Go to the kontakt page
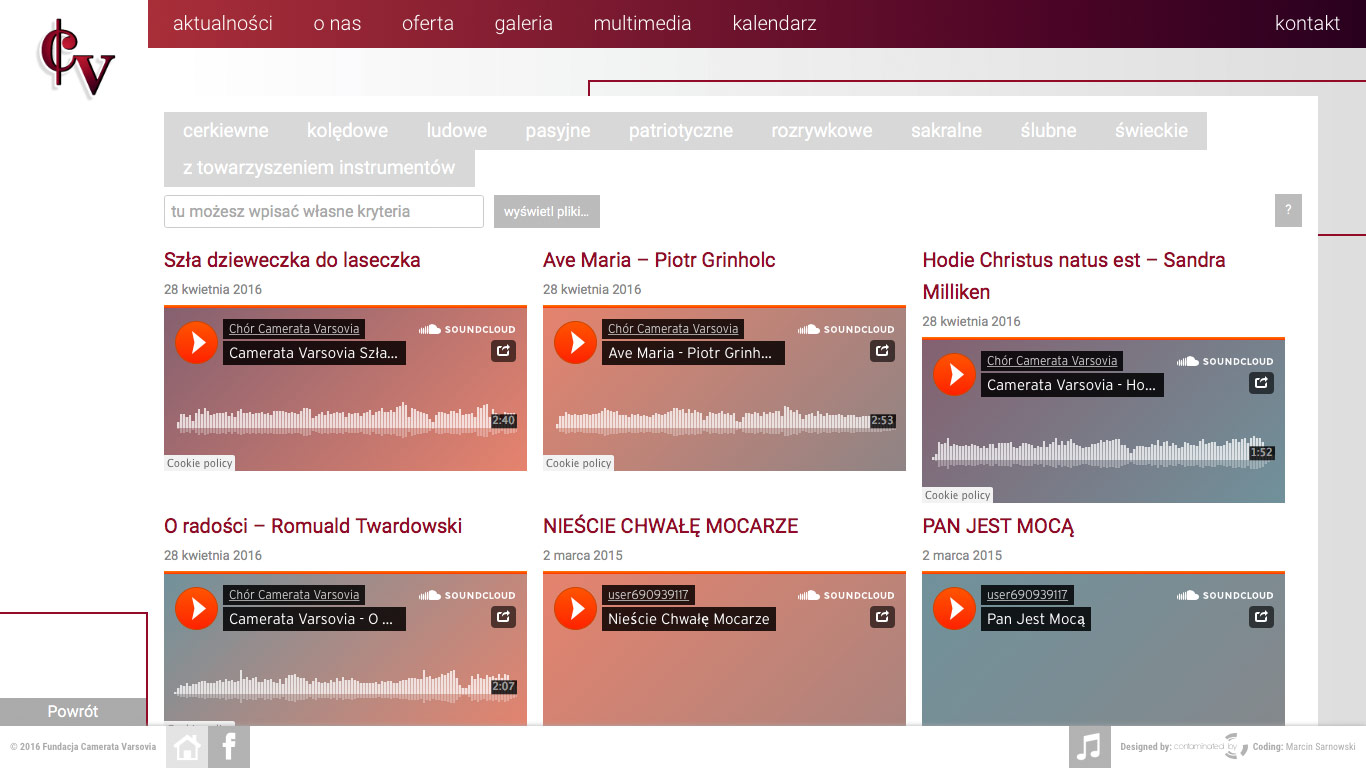Viewport: 1366px width, 768px height. pyautogui.click(x=1307, y=24)
